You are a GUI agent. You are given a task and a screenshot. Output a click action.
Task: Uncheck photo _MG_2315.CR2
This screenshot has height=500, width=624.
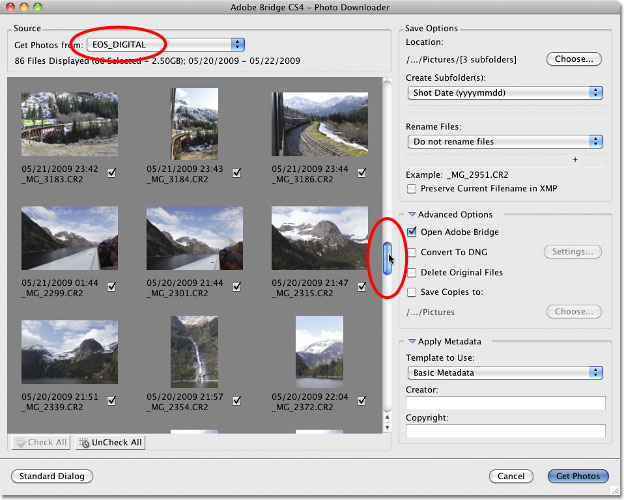coord(362,287)
